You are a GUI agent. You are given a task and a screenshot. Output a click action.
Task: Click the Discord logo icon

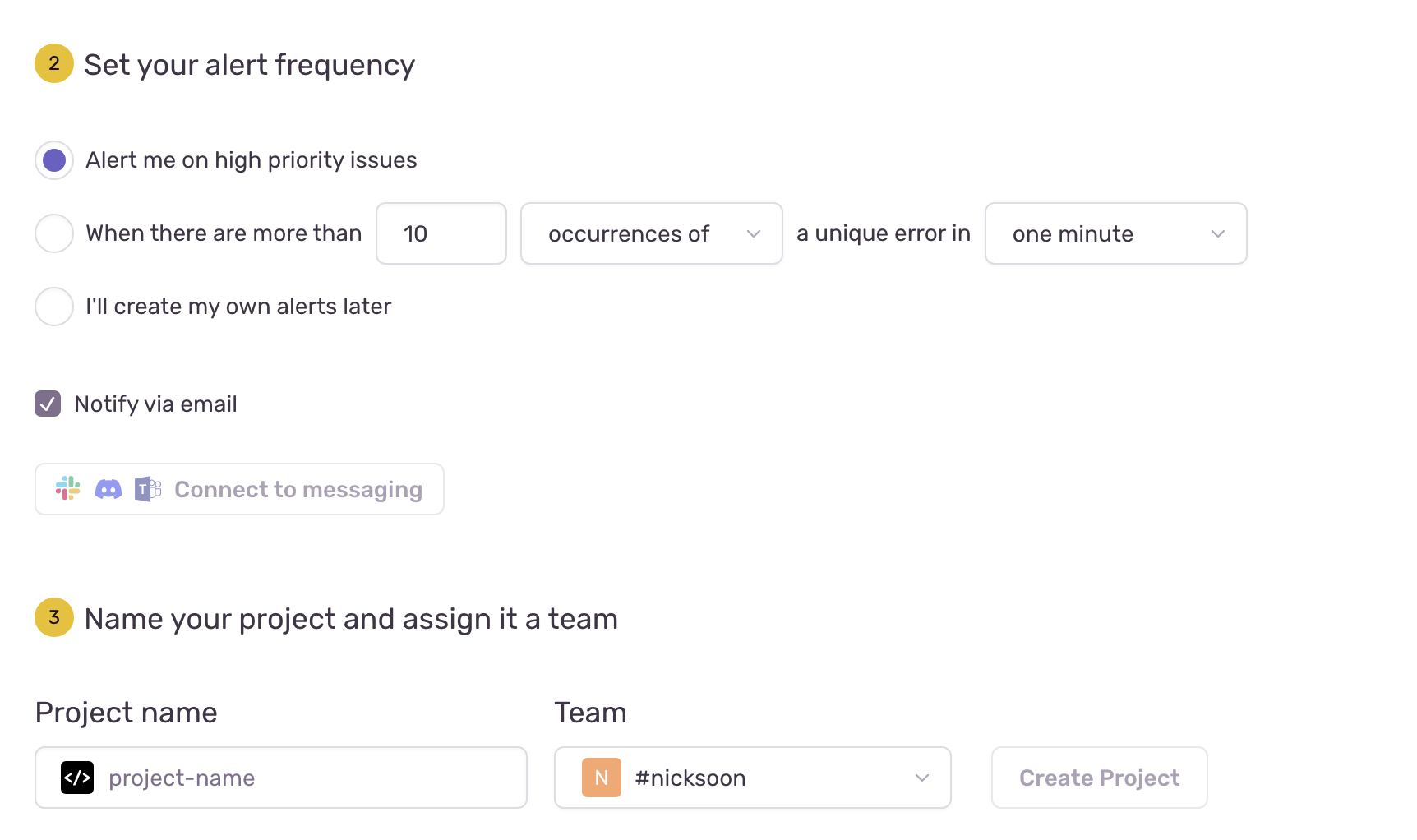108,489
